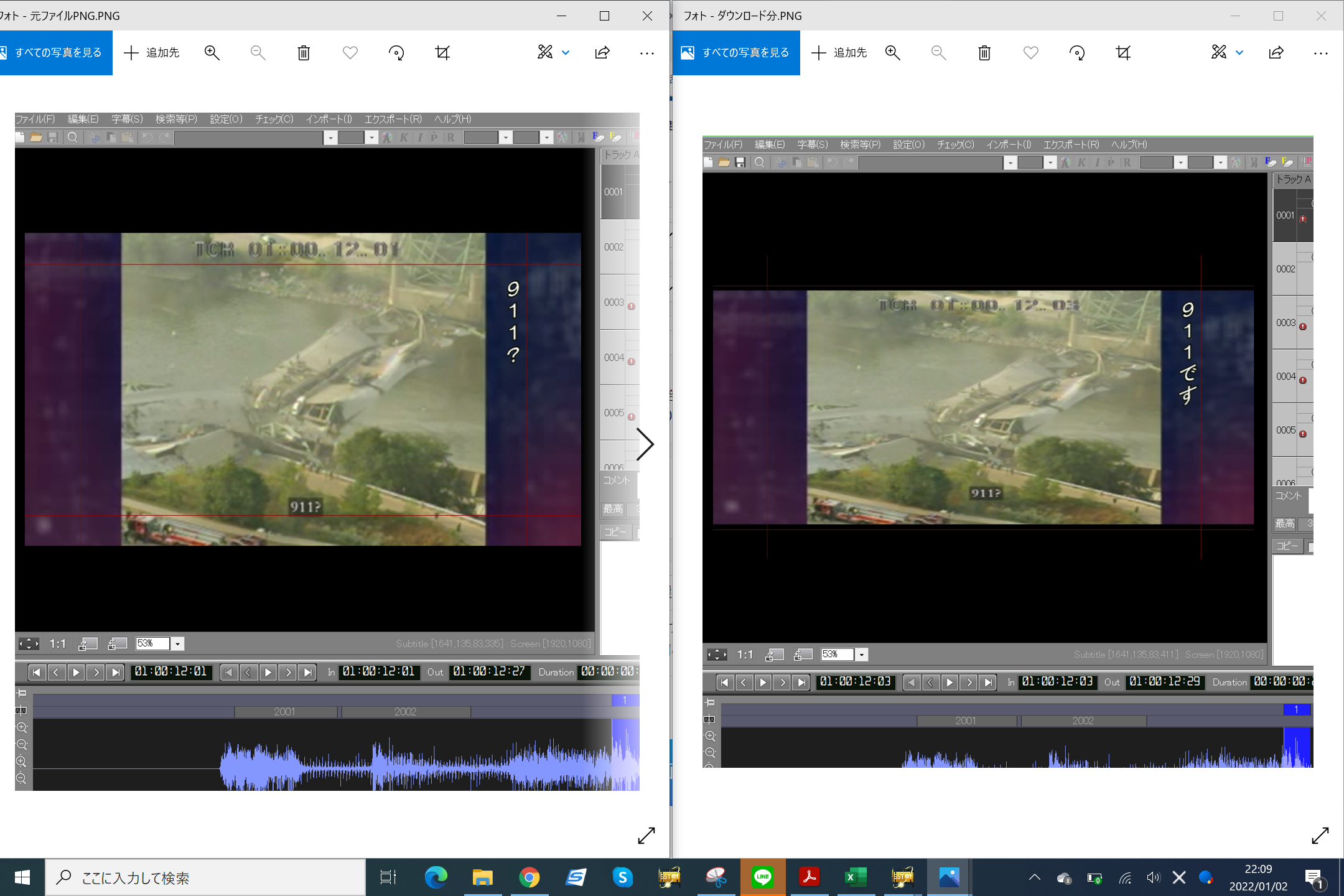Go to the next photo with right arrow
The width and height of the screenshot is (1344, 896).
click(645, 444)
